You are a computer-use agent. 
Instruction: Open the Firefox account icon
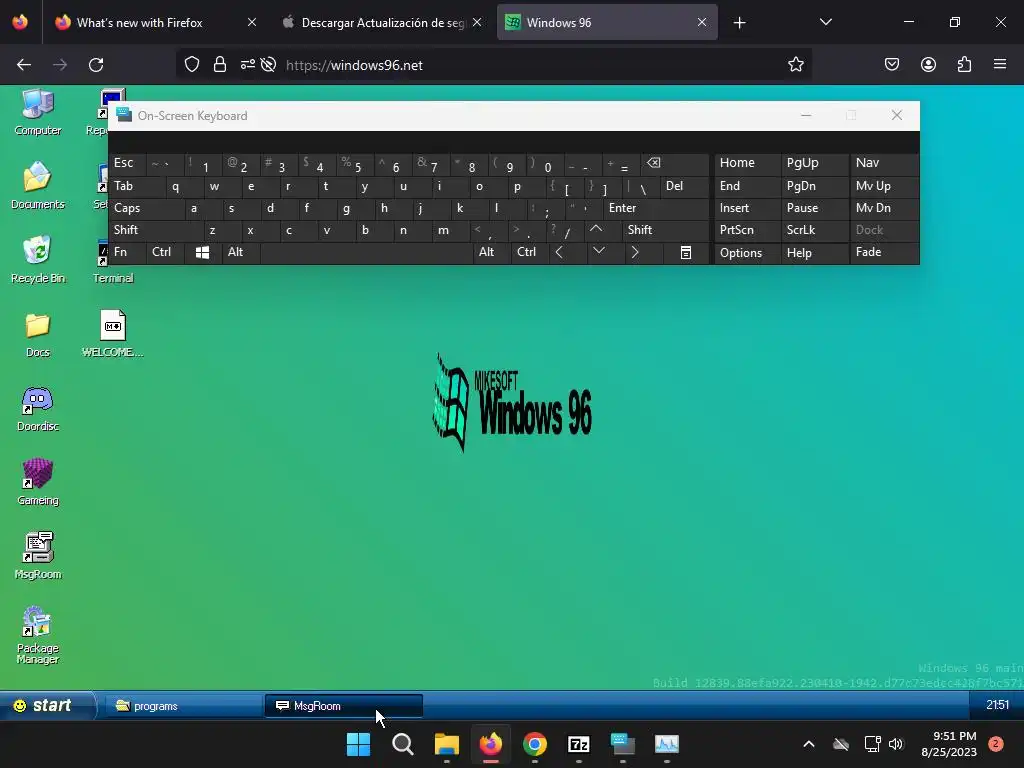coord(928,65)
